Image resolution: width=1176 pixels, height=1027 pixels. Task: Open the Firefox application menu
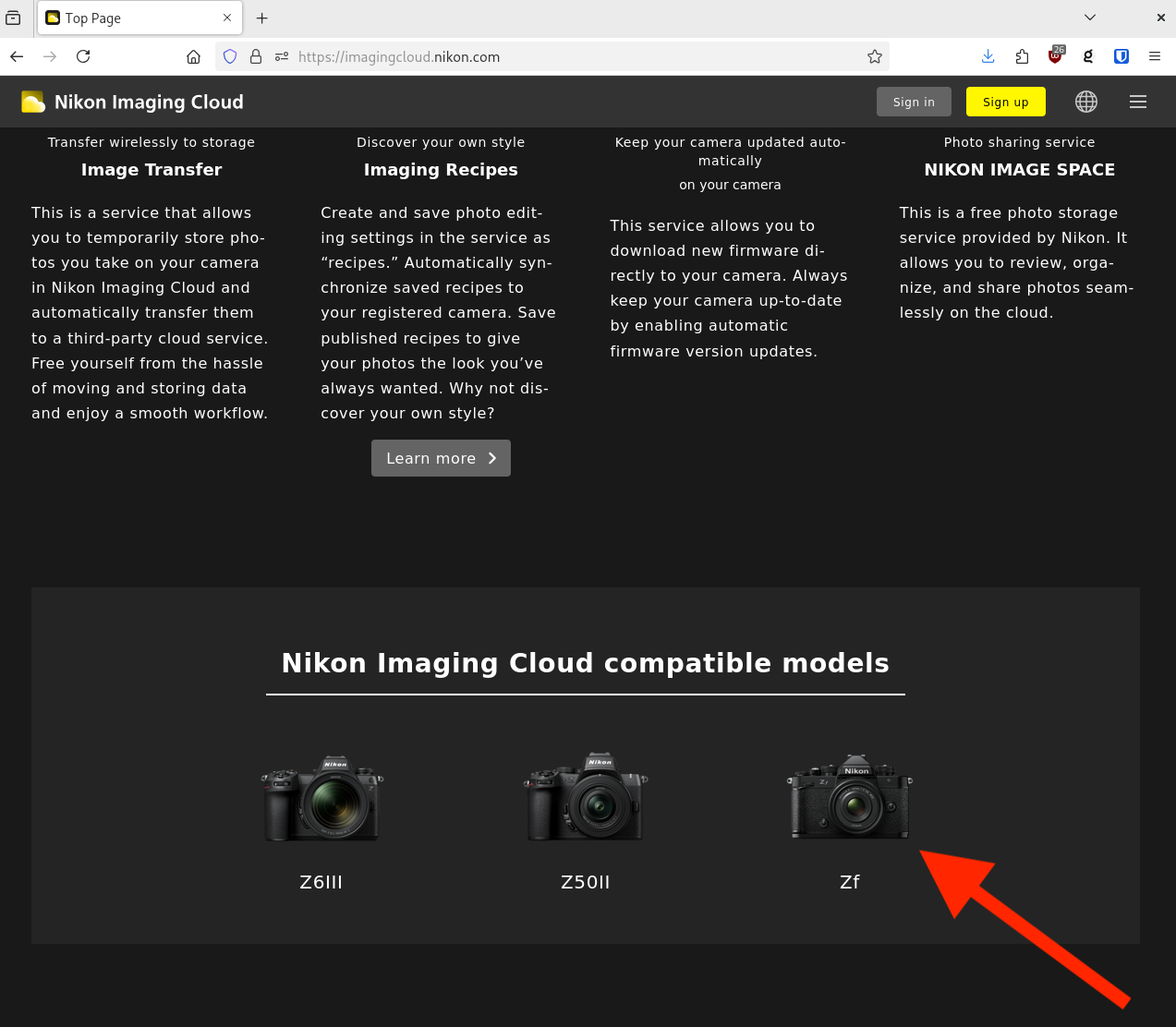1155,57
